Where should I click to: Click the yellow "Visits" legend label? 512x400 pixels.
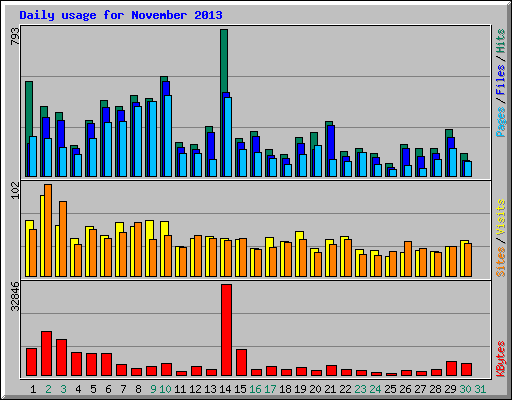pos(501,218)
